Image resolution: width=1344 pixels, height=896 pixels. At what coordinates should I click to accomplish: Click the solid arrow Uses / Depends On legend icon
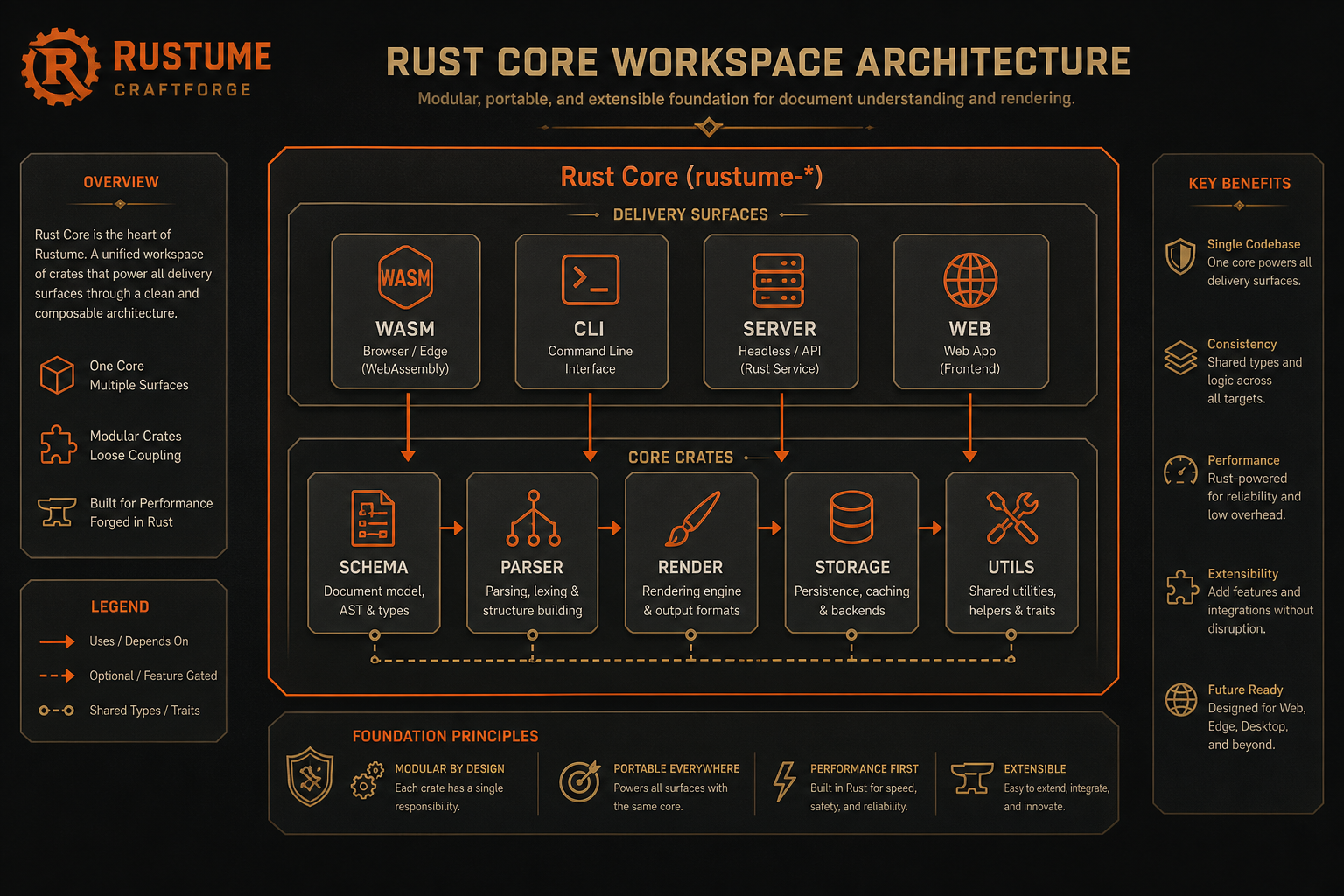(57, 641)
